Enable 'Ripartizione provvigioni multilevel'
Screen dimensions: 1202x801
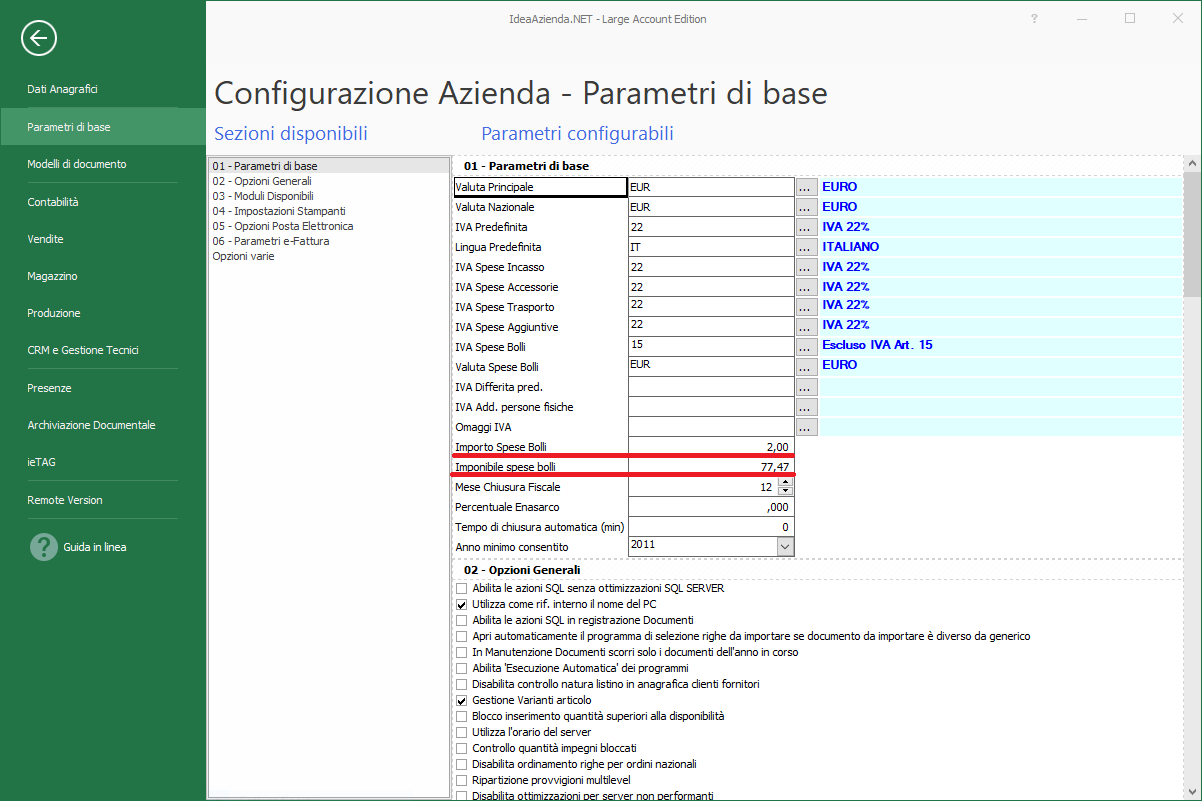(461, 780)
